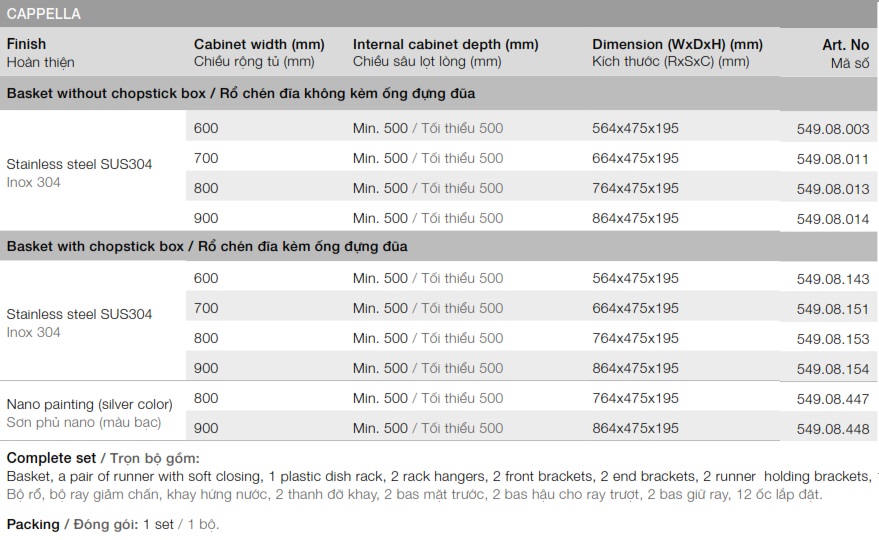The height and width of the screenshot is (540, 879).
Task: Select article number 549.08.143
Action: coord(833,280)
